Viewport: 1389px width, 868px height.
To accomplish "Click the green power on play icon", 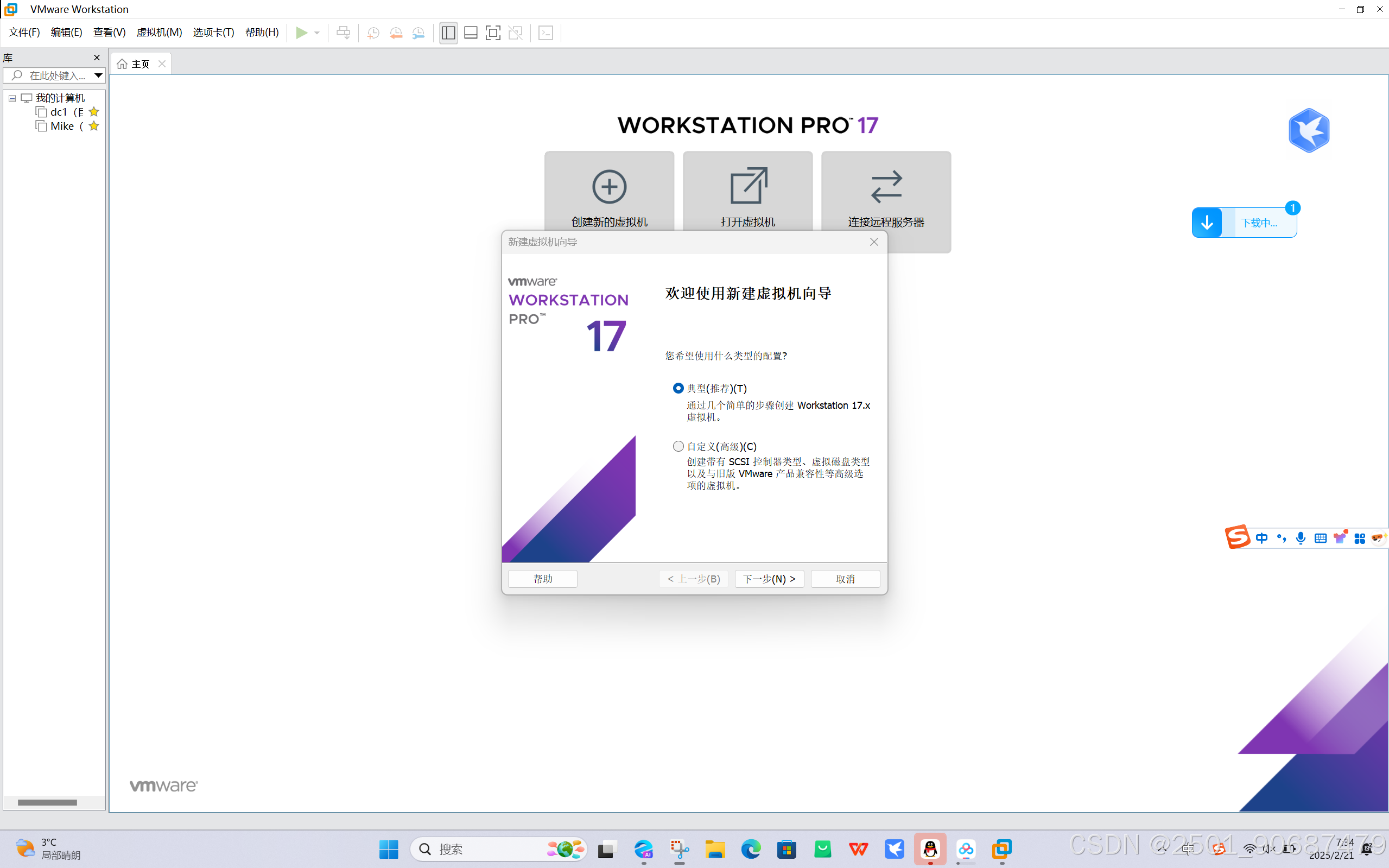I will click(301, 33).
